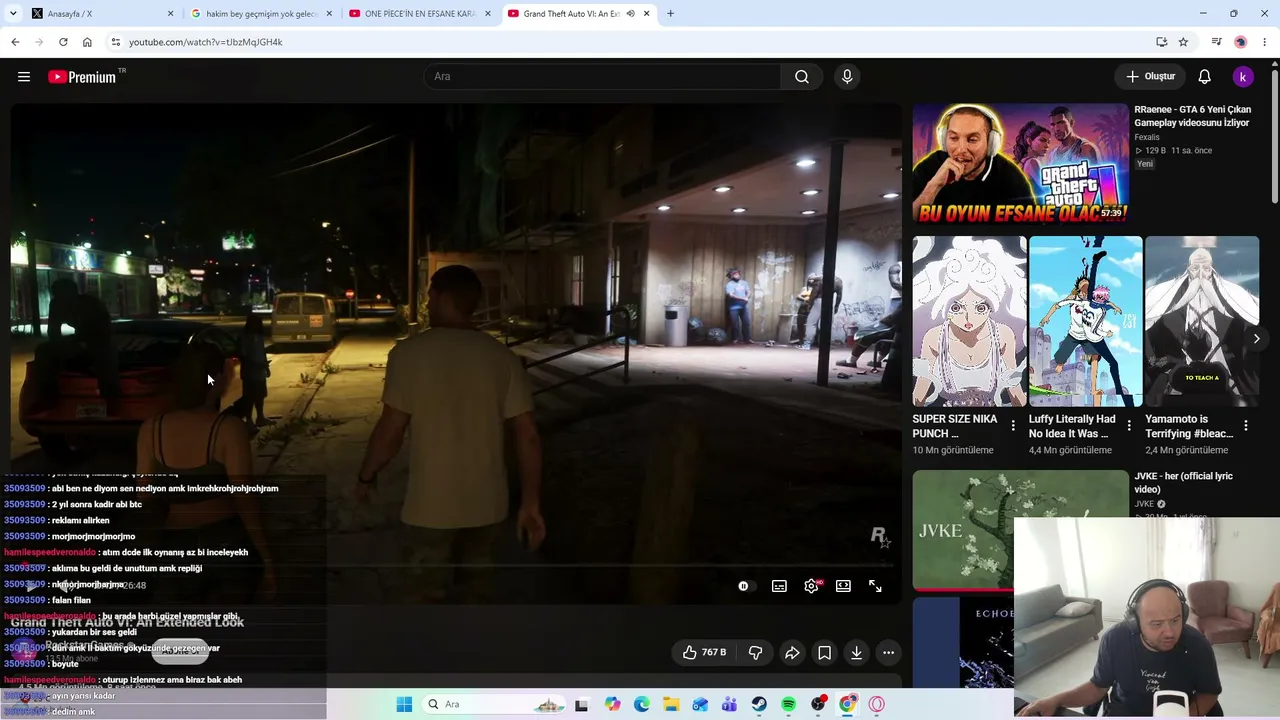Open Microsoft Edge from the taskbar
1280x720 pixels.
642,704
